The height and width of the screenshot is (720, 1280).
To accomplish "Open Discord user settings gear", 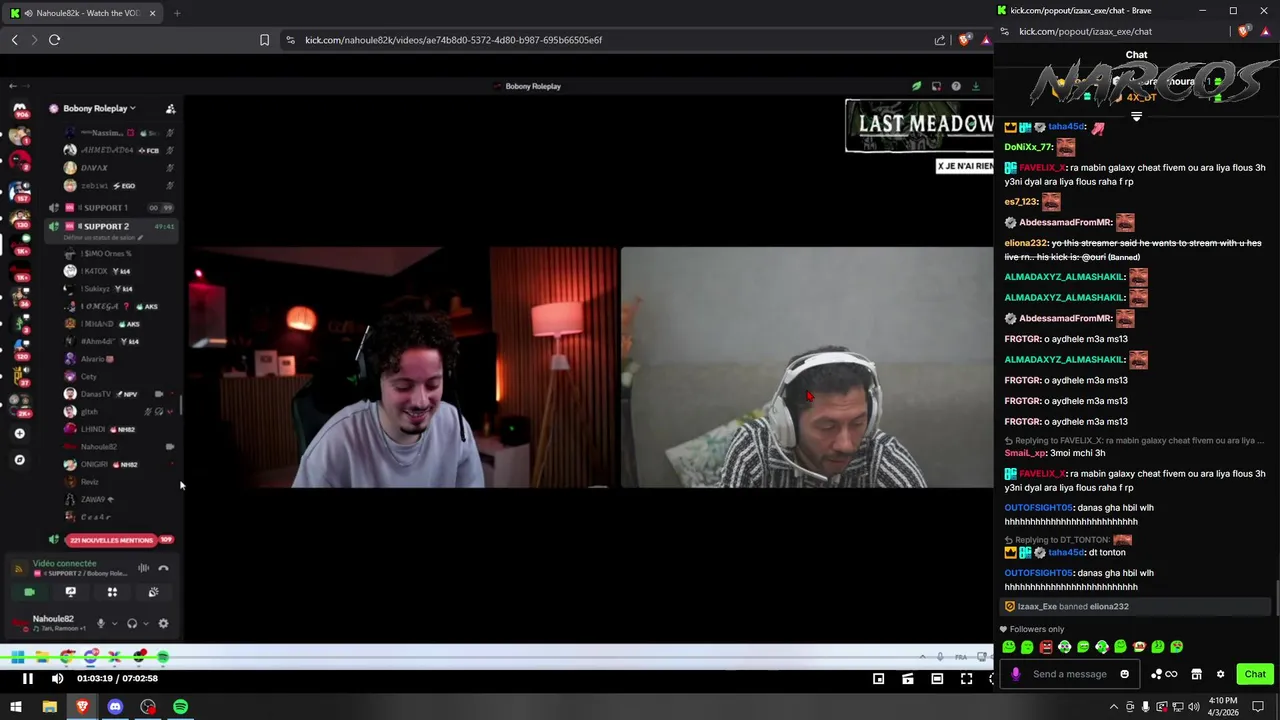I will pos(163,624).
